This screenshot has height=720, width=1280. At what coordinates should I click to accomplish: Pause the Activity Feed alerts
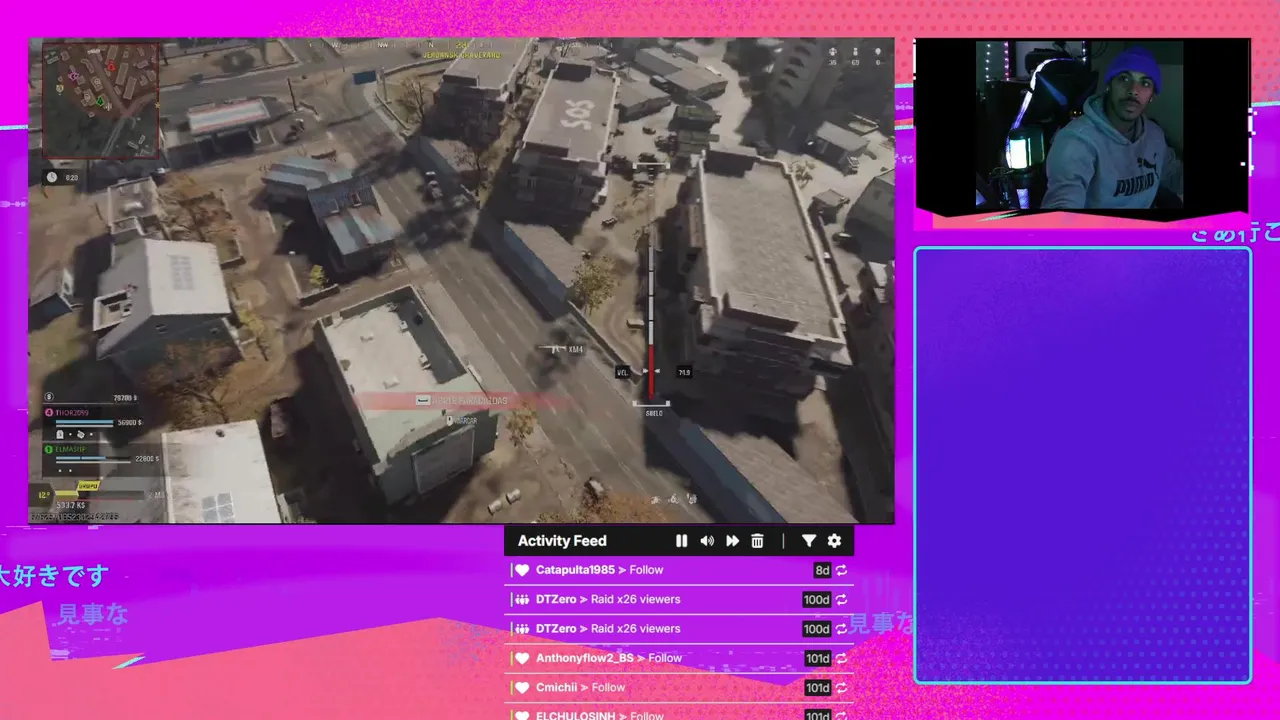682,541
